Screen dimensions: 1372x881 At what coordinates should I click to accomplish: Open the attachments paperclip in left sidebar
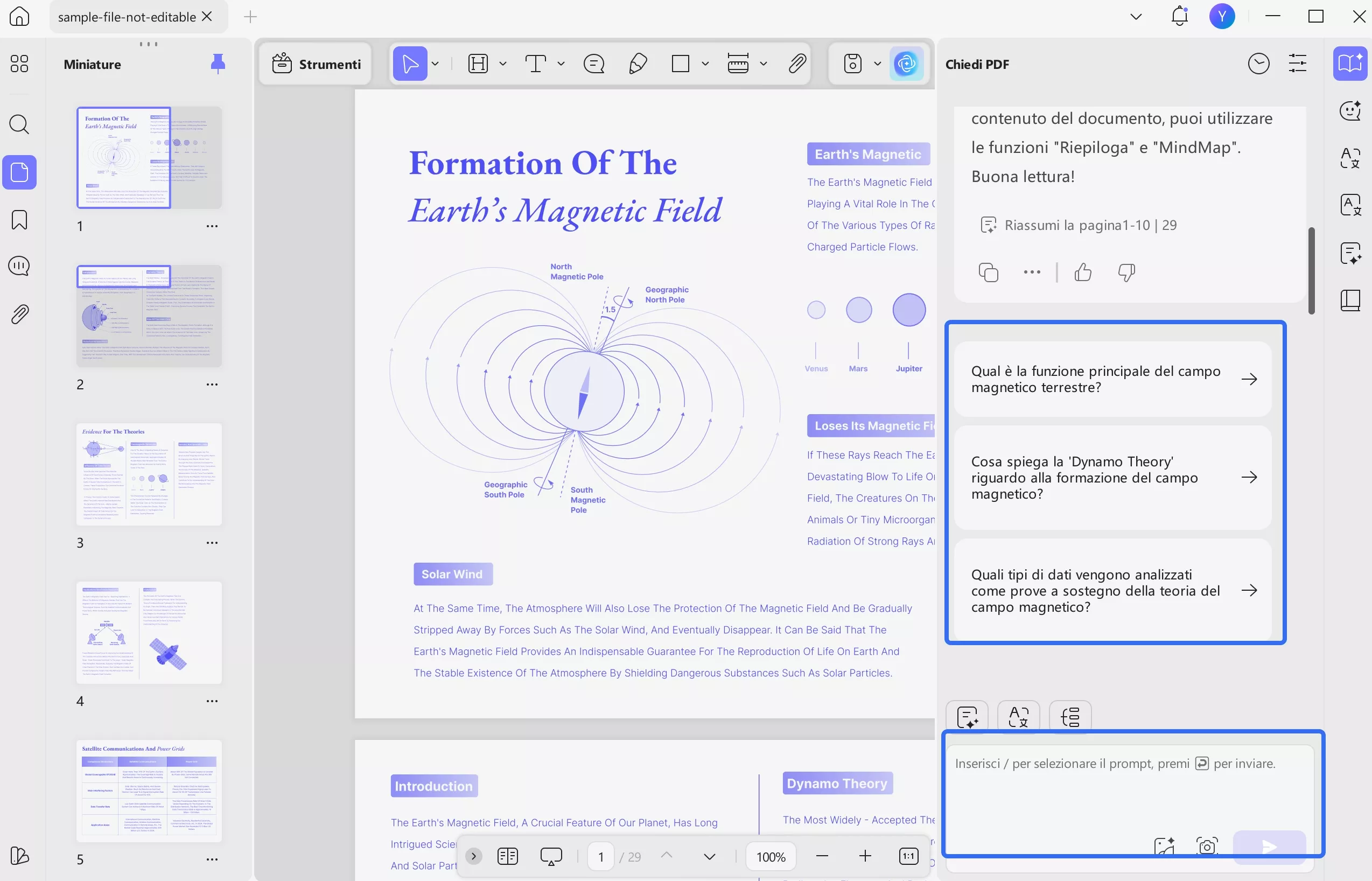tap(19, 313)
